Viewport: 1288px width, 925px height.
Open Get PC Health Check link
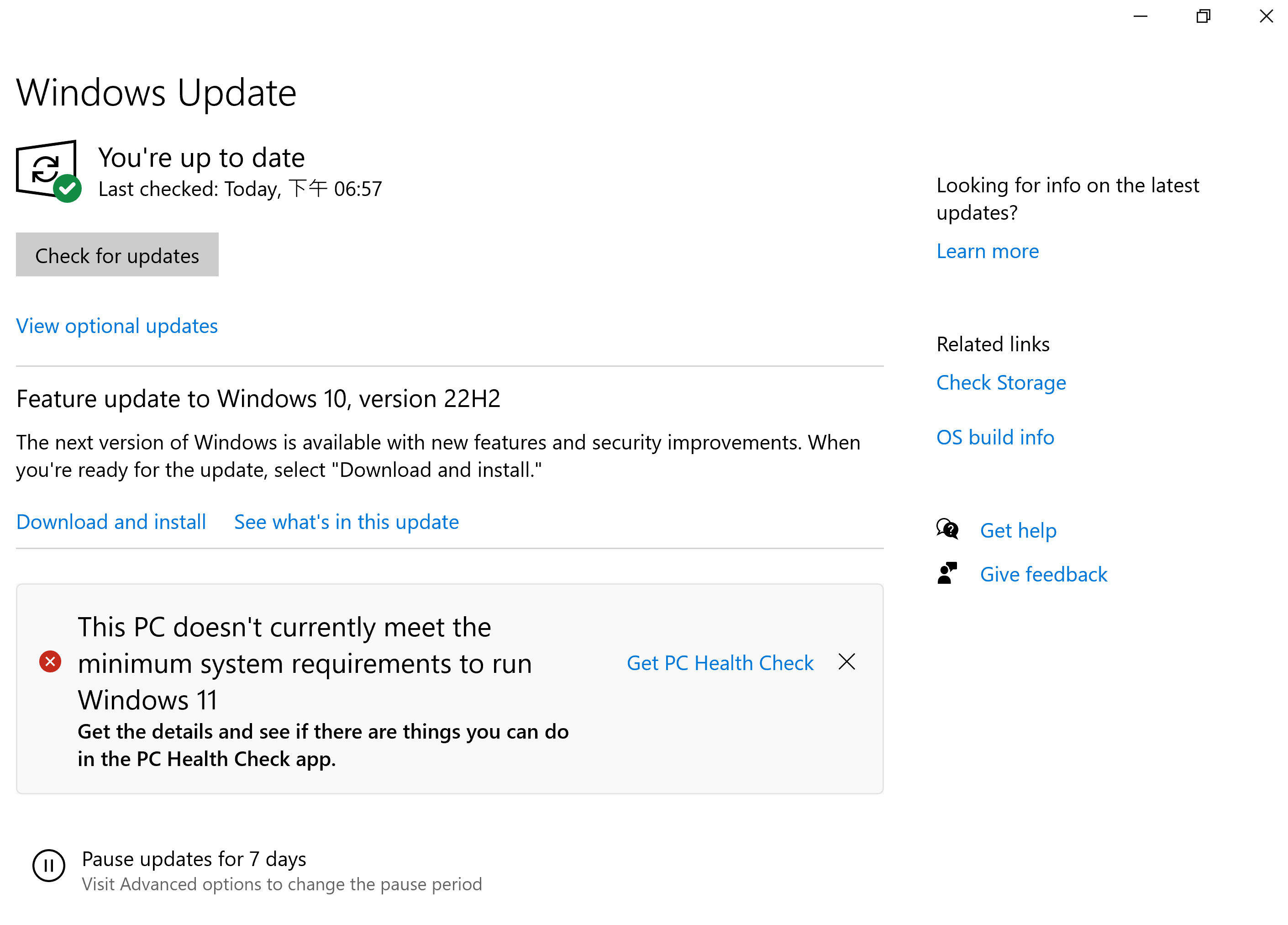[x=720, y=662]
